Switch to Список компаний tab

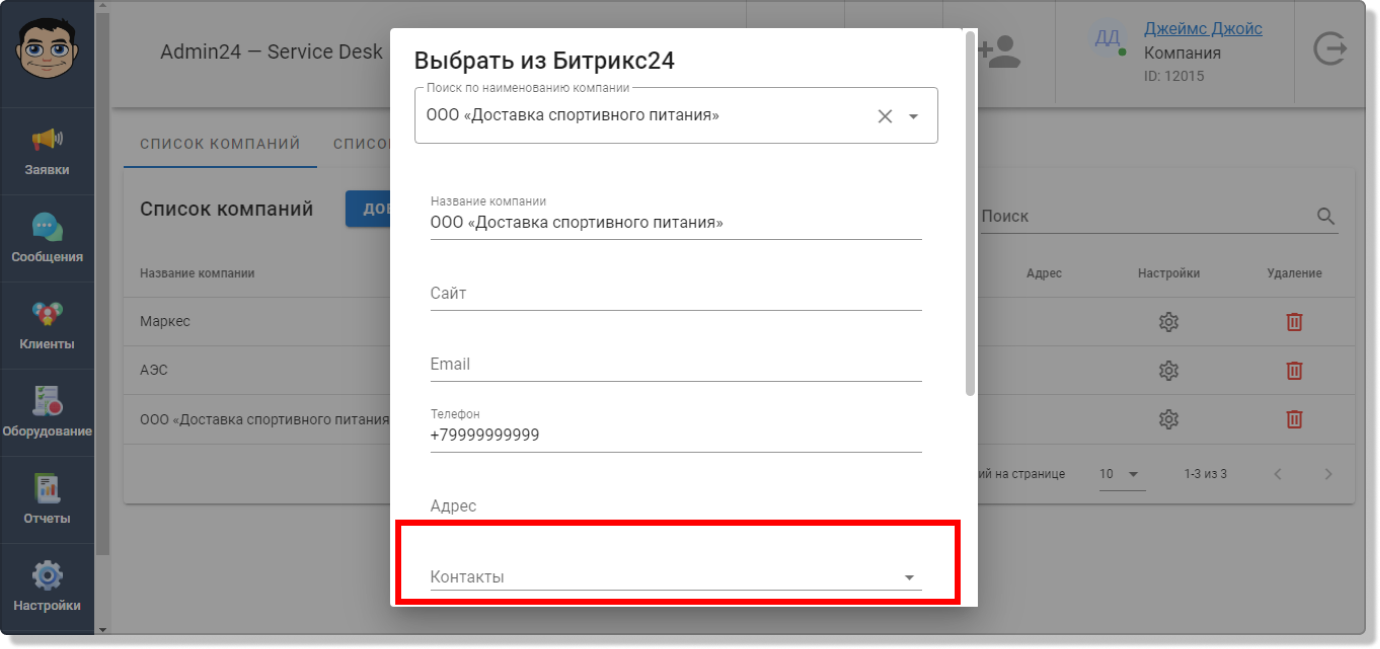[x=220, y=144]
